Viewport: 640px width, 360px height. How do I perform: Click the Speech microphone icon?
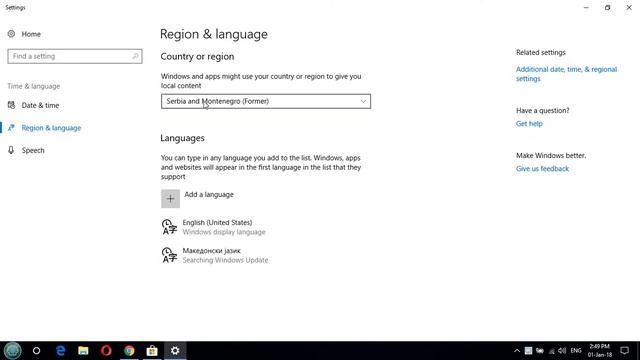tap(11, 150)
